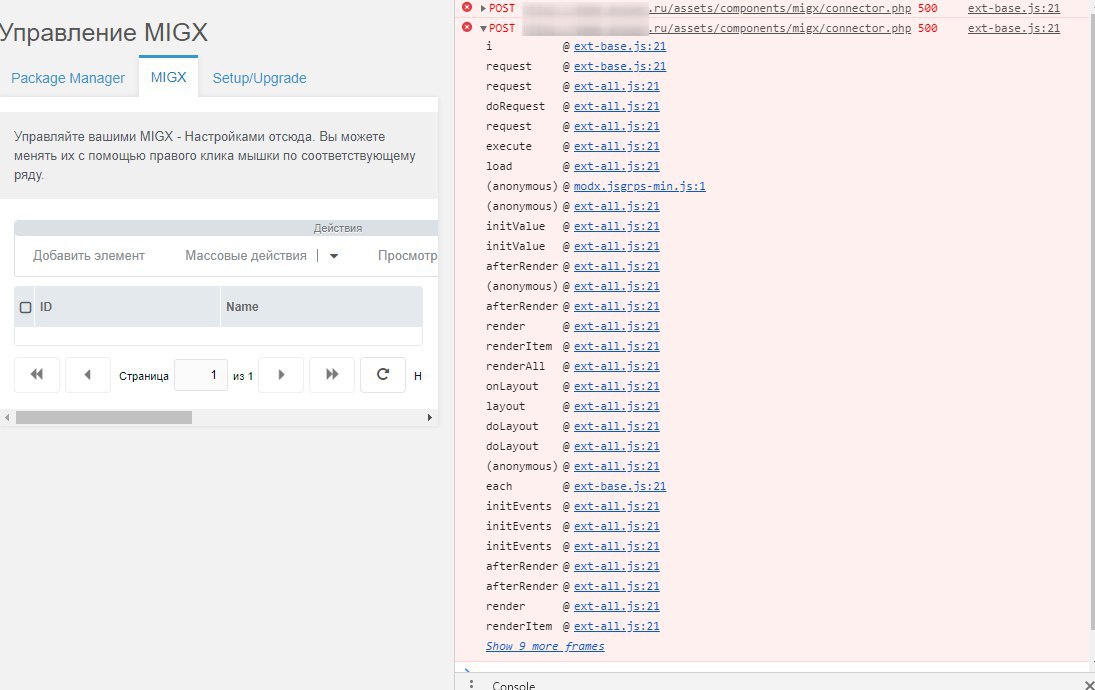
Task: Click the horizontal scrollbar left arrow
Action: [7, 417]
